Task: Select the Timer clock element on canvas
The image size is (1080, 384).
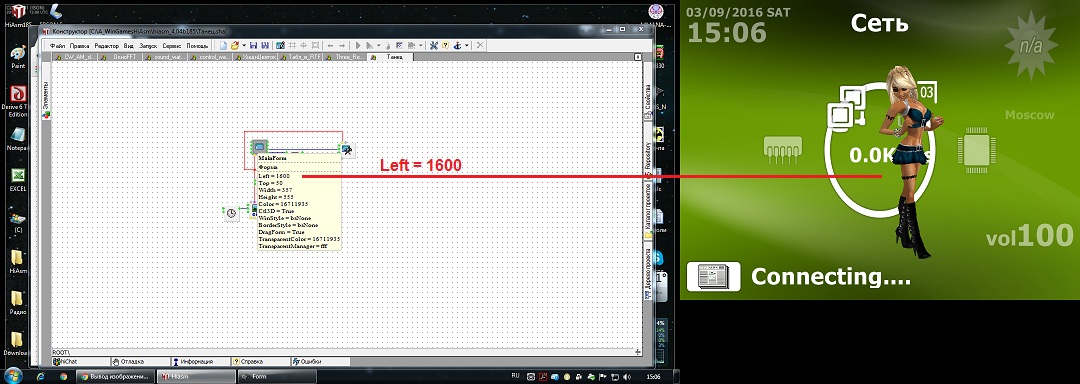Action: pos(231,213)
